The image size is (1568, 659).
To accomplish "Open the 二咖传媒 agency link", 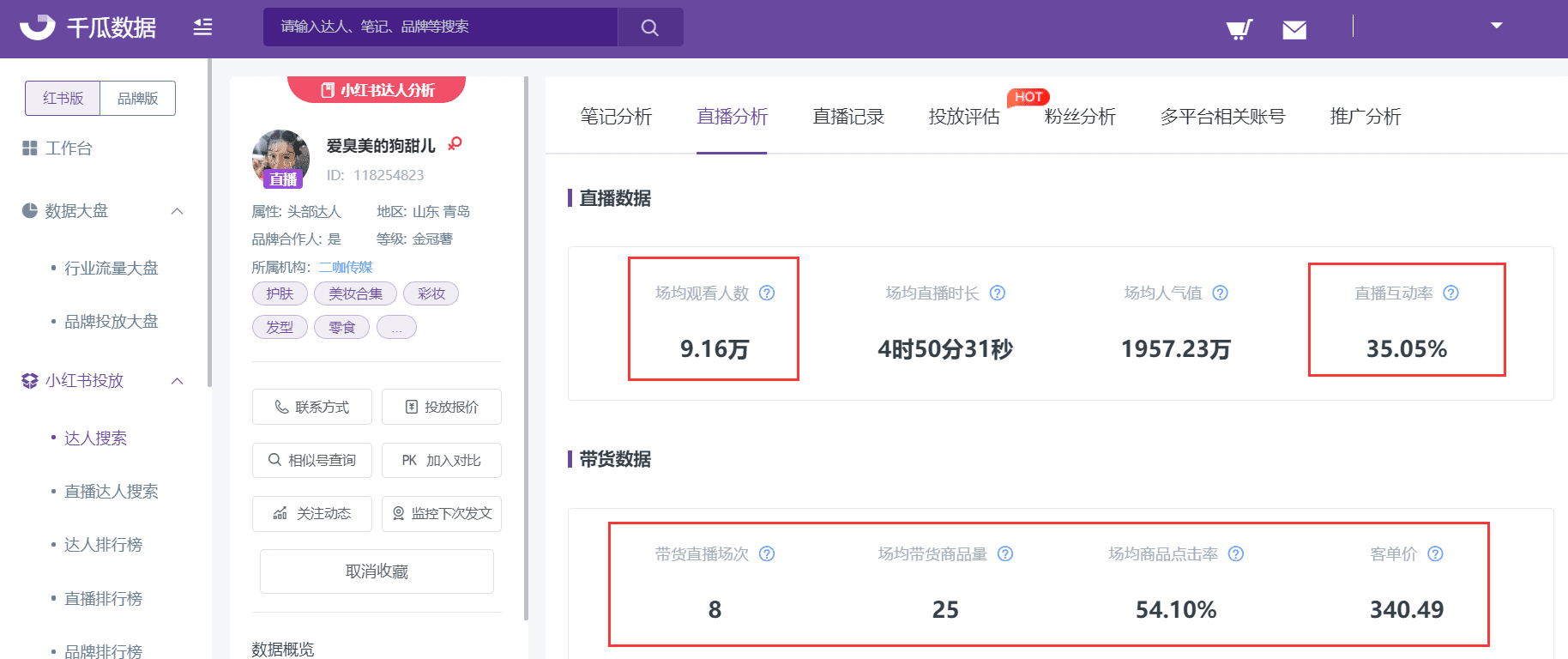I will [x=346, y=267].
